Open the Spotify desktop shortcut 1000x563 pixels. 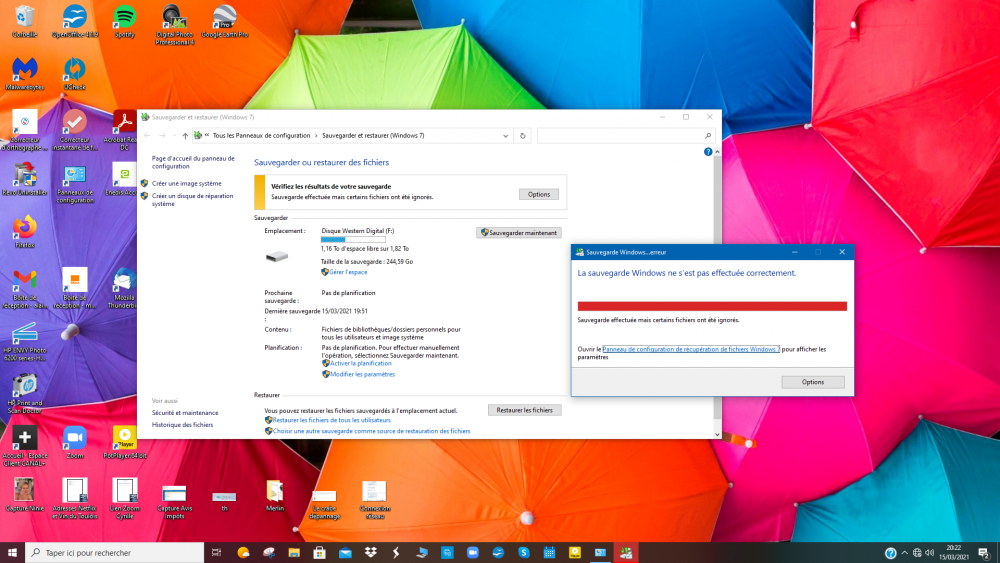pyautogui.click(x=124, y=18)
